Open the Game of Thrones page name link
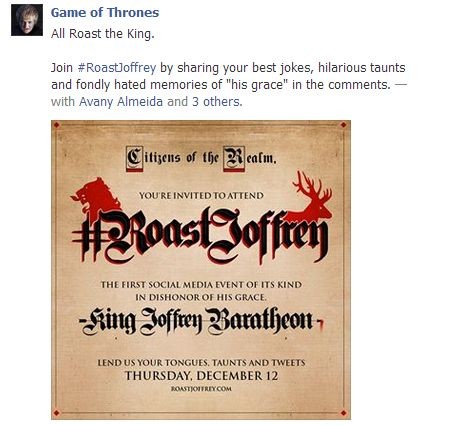The image size is (472, 425). pos(105,13)
